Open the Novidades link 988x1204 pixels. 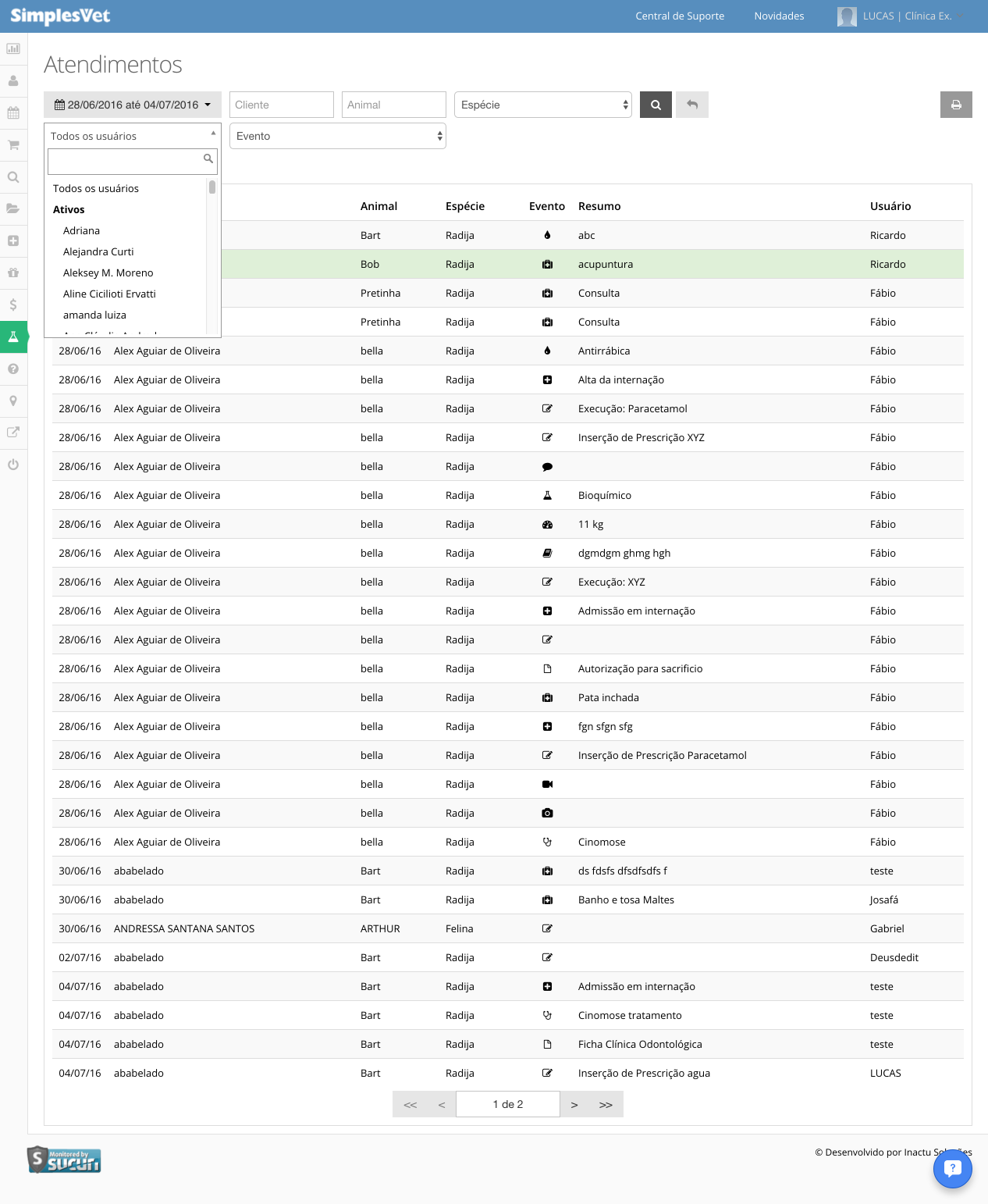[x=779, y=16]
